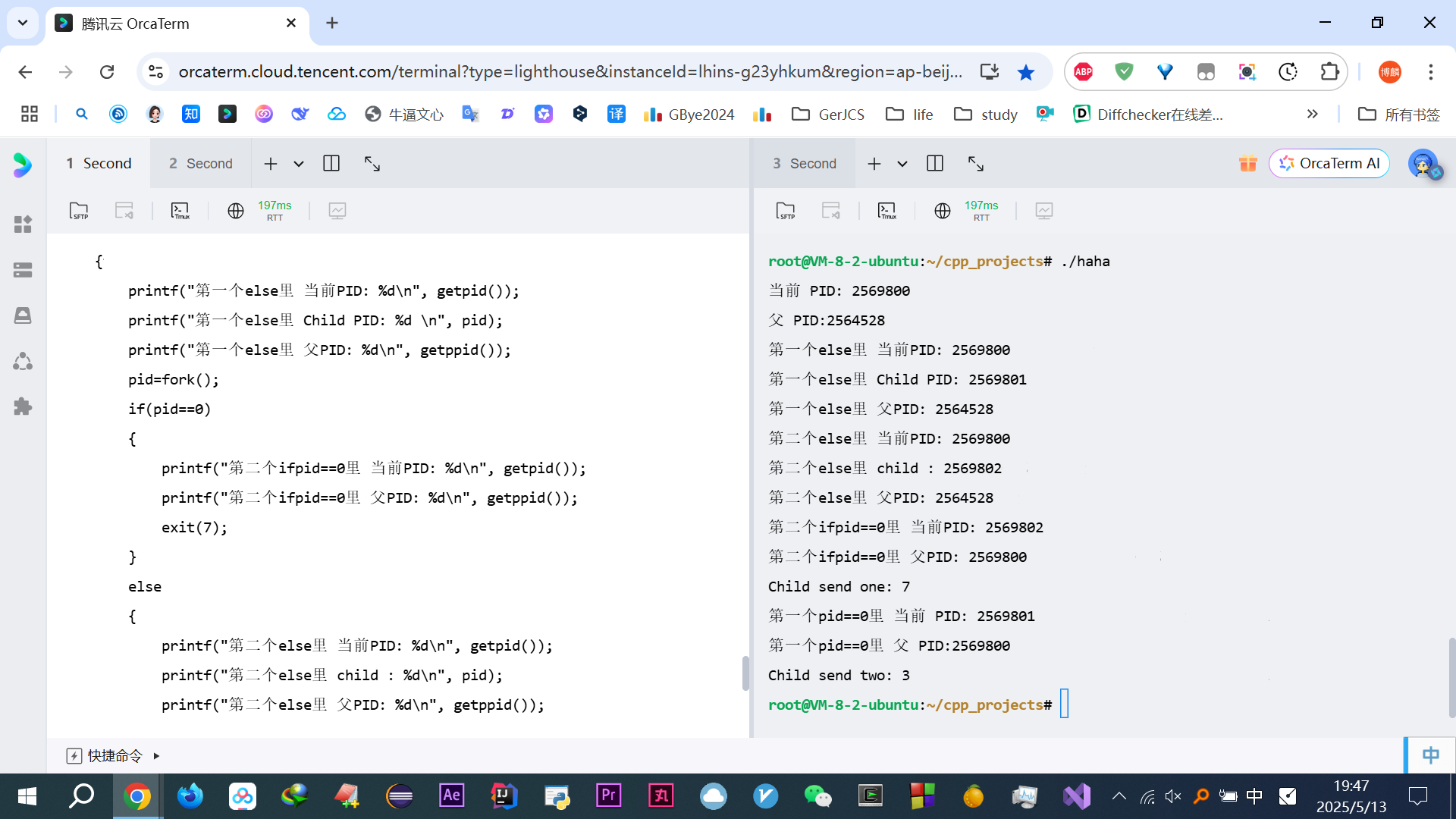Open the study bookmarks folder
The width and height of the screenshot is (1456, 819).
[x=986, y=115]
